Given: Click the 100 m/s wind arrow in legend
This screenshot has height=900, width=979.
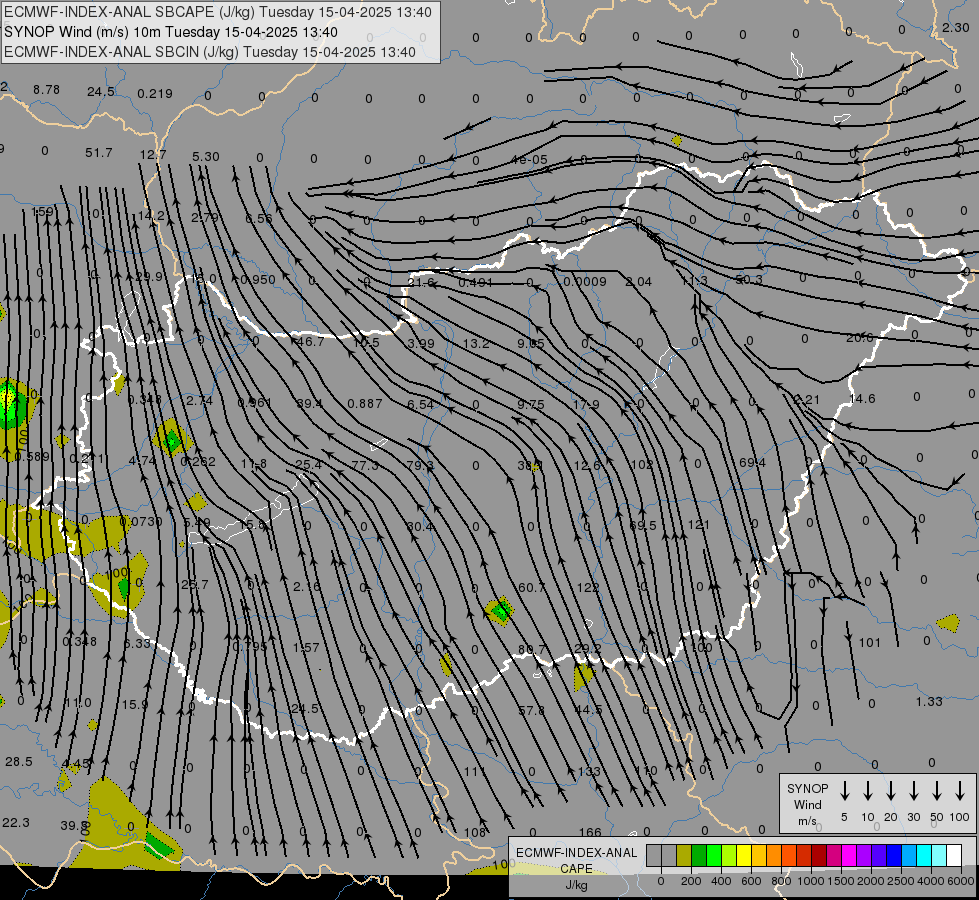Looking at the screenshot, I should (x=960, y=791).
